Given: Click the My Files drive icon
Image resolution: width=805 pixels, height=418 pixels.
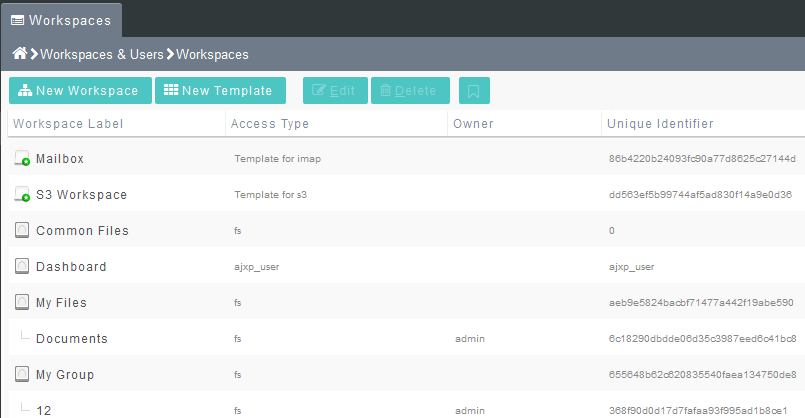Looking at the screenshot, I should coord(22,303).
